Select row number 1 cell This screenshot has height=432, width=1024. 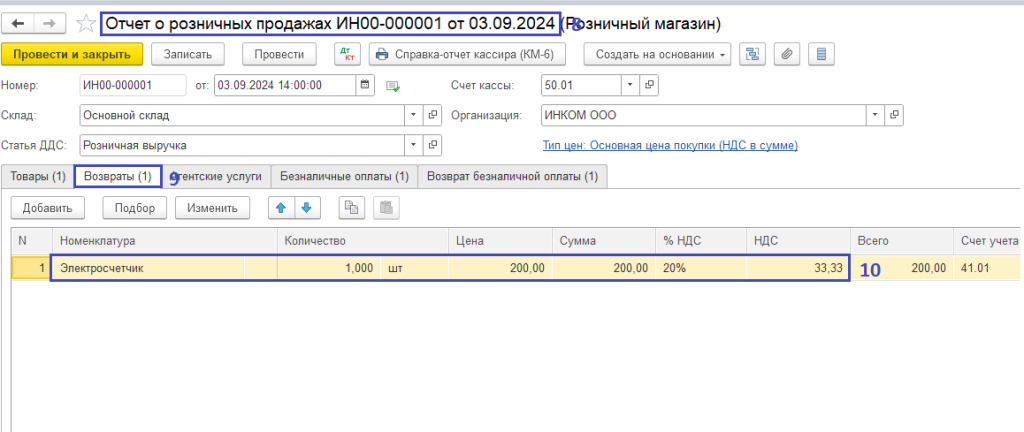tap(31, 268)
